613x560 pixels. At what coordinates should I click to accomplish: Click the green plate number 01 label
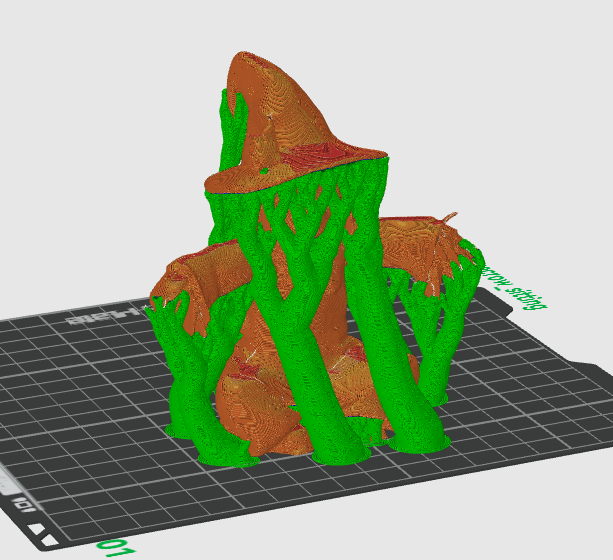pyautogui.click(x=116, y=547)
